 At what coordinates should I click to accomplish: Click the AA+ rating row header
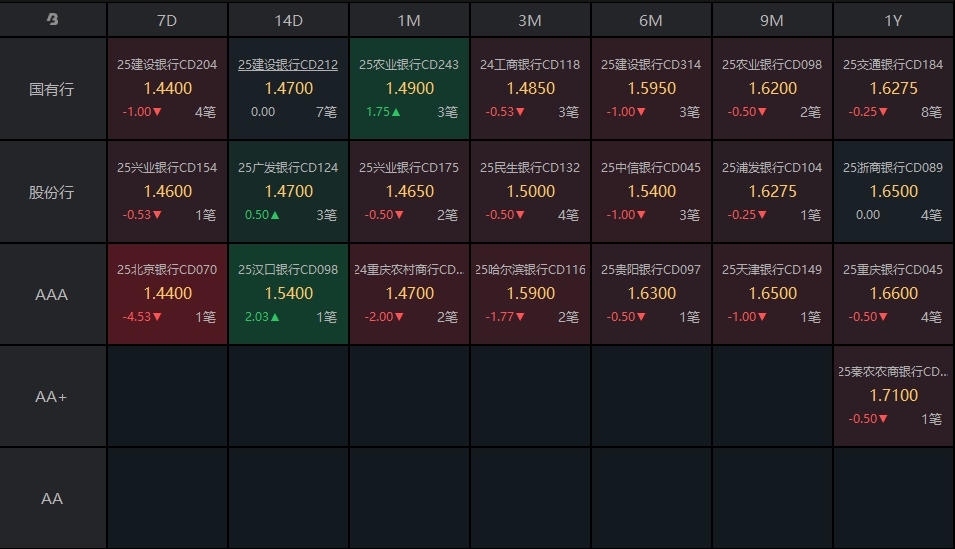53,397
